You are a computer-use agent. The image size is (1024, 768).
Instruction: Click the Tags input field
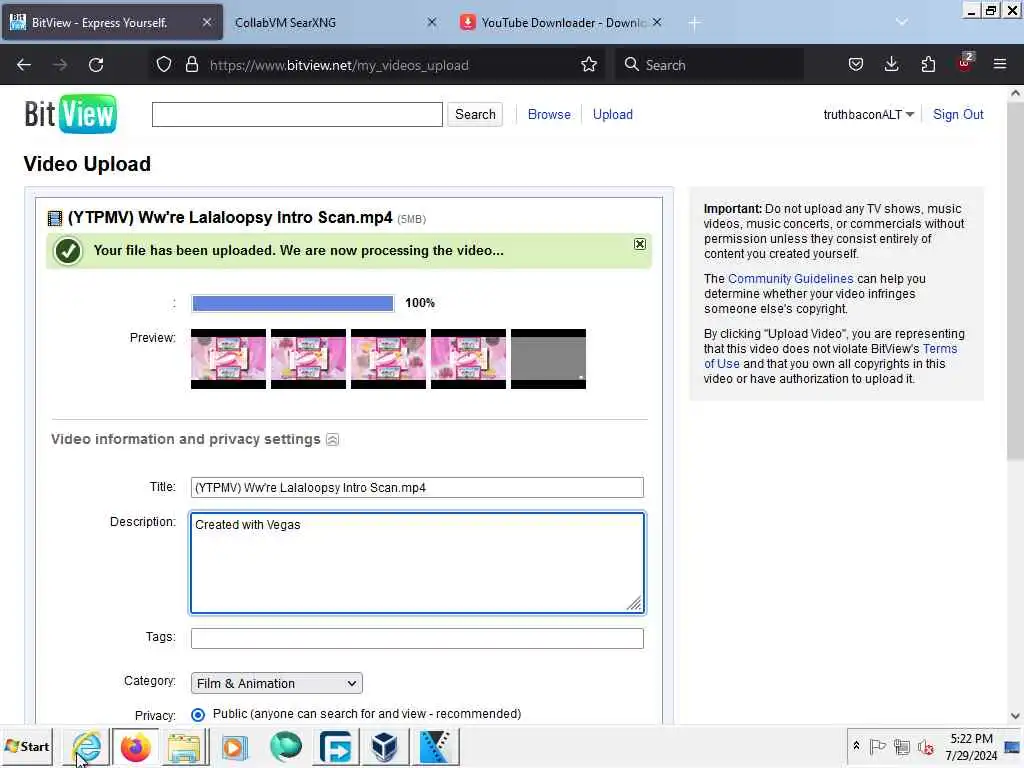point(417,638)
